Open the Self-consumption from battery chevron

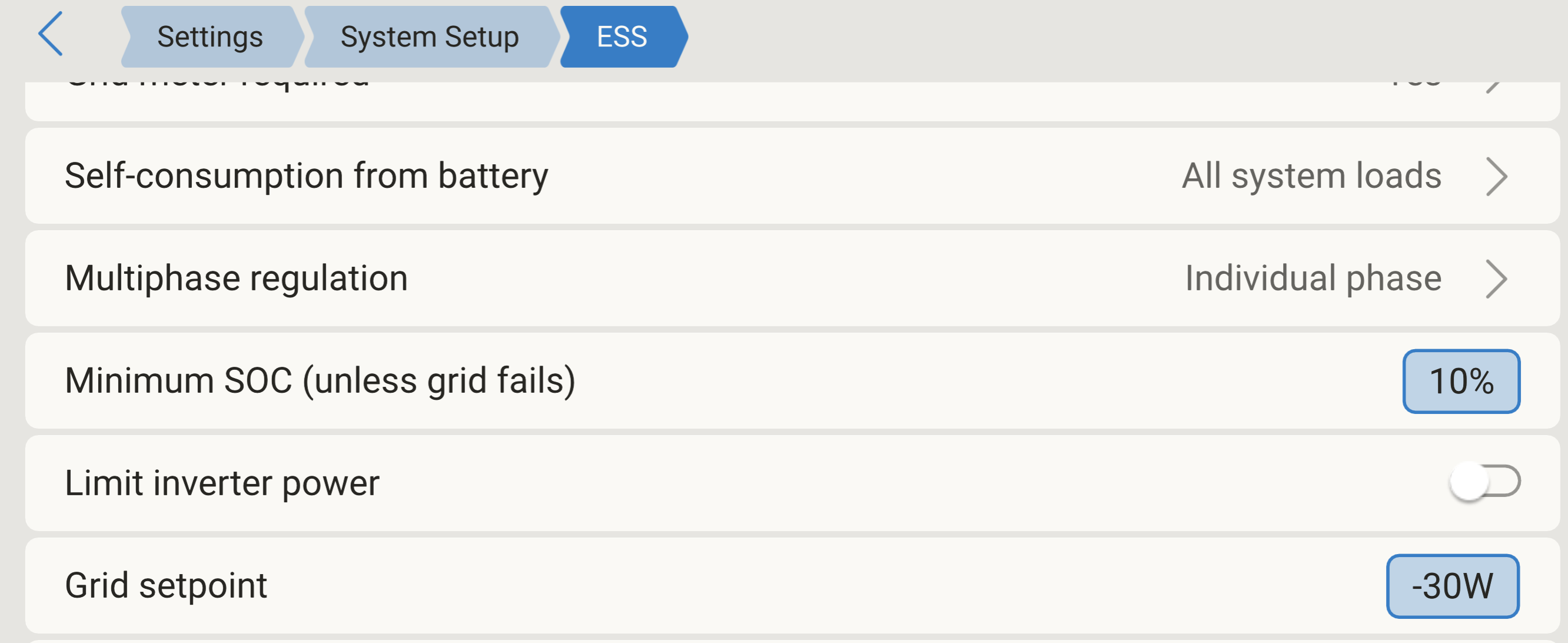(x=1496, y=177)
